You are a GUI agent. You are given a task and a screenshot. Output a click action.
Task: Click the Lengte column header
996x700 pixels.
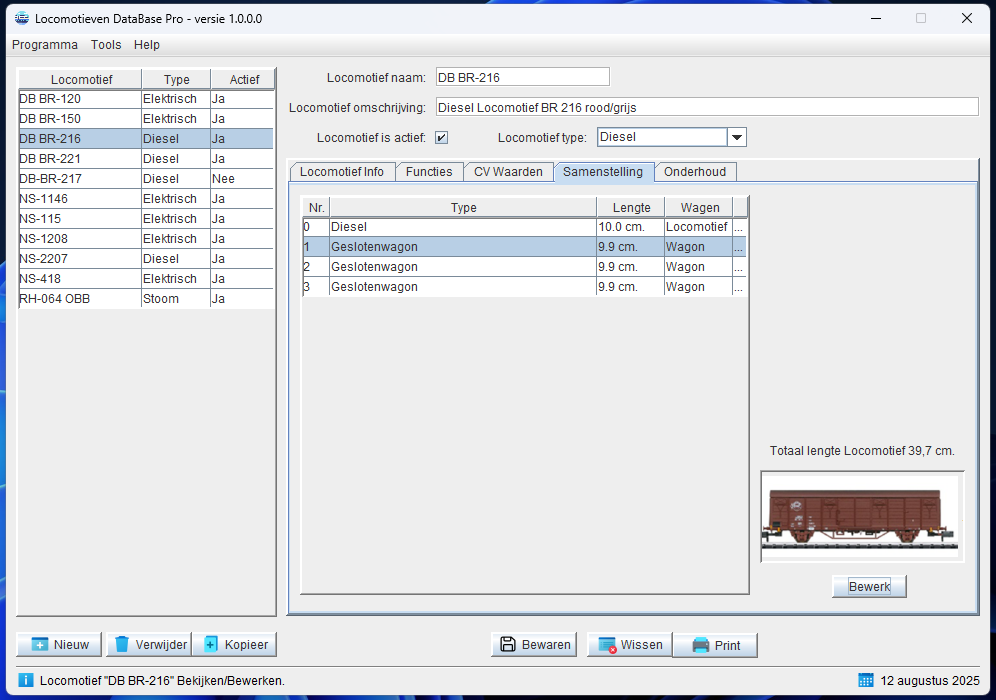tap(631, 208)
